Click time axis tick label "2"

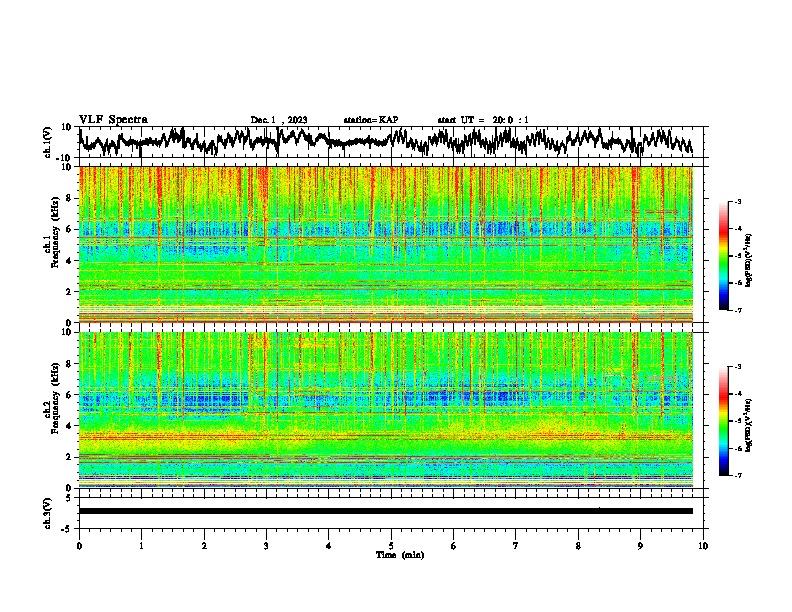click(204, 546)
